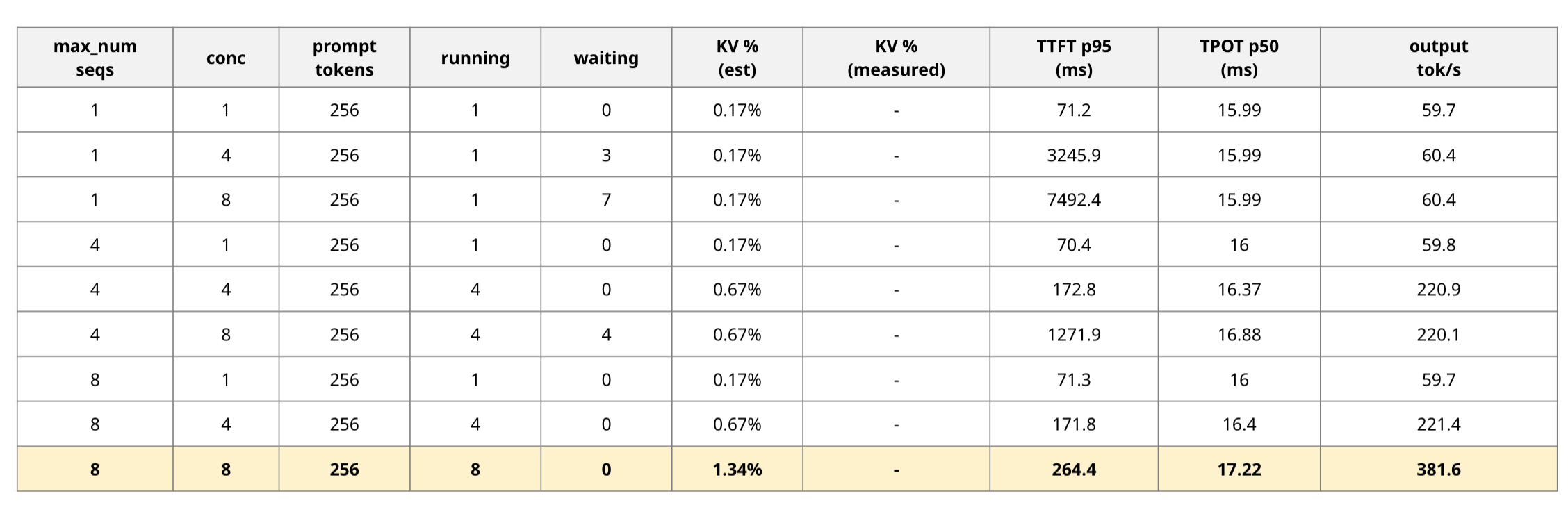Click the highlighted 1.34% KV cell
Image resolution: width=1568 pixels, height=514 pixels.
point(737,470)
